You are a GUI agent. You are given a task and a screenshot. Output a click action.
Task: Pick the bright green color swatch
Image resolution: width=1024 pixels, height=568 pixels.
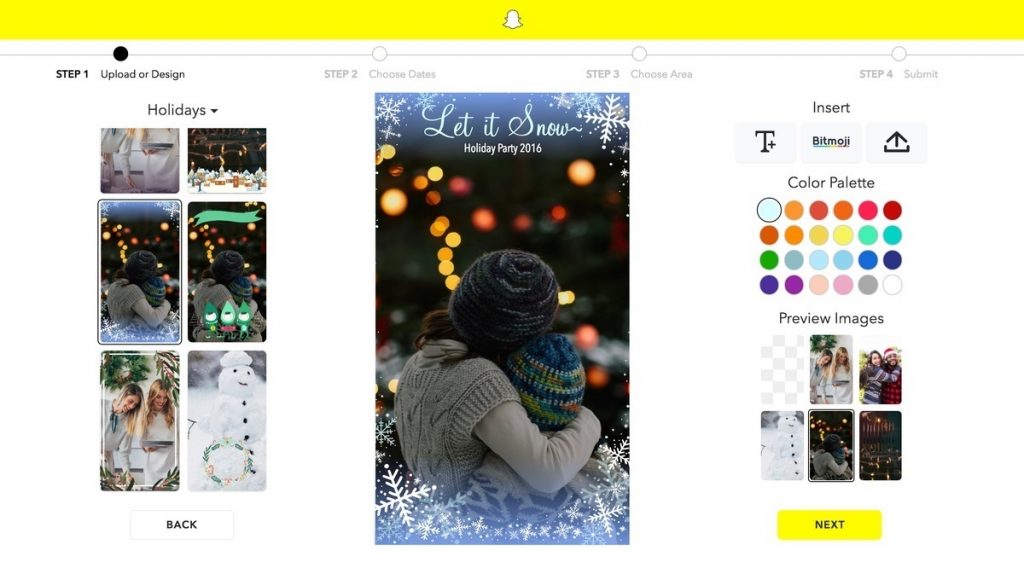pyautogui.click(x=769, y=260)
